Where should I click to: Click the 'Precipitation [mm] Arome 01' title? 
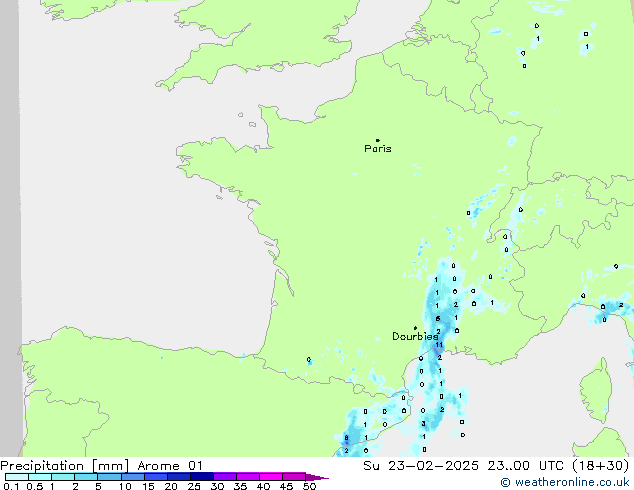tap(101, 466)
